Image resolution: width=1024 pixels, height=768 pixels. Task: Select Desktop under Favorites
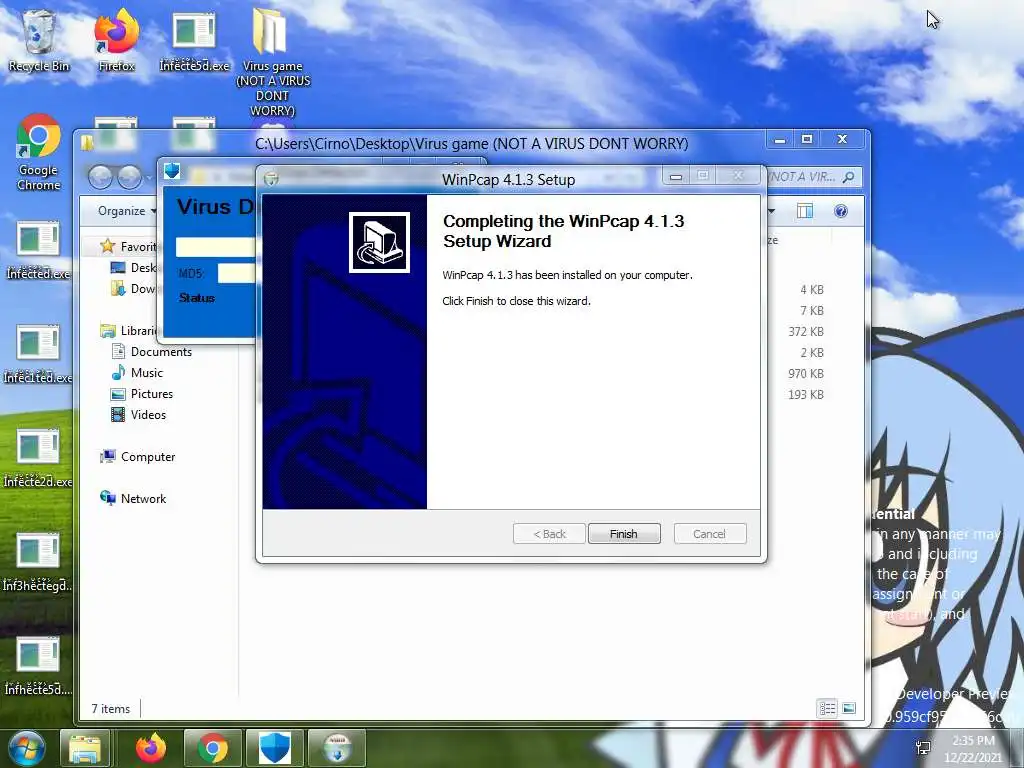134,267
